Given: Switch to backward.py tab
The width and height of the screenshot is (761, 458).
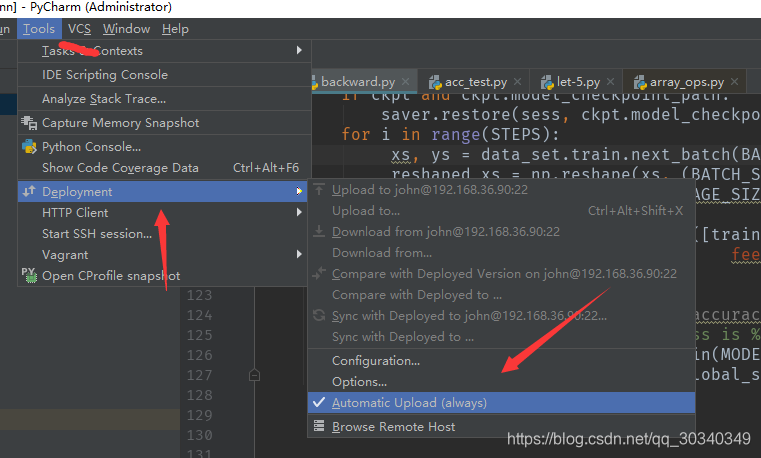Looking at the screenshot, I should [358, 82].
